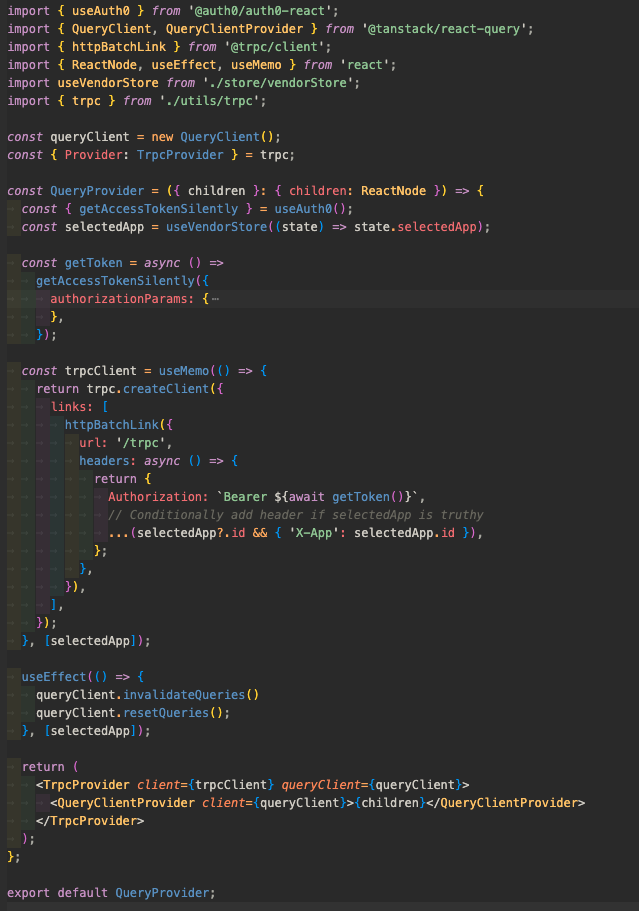Image resolution: width=639 pixels, height=911 pixels.
Task: Click the opening <TrpcProvider tag
Action: click(83, 786)
